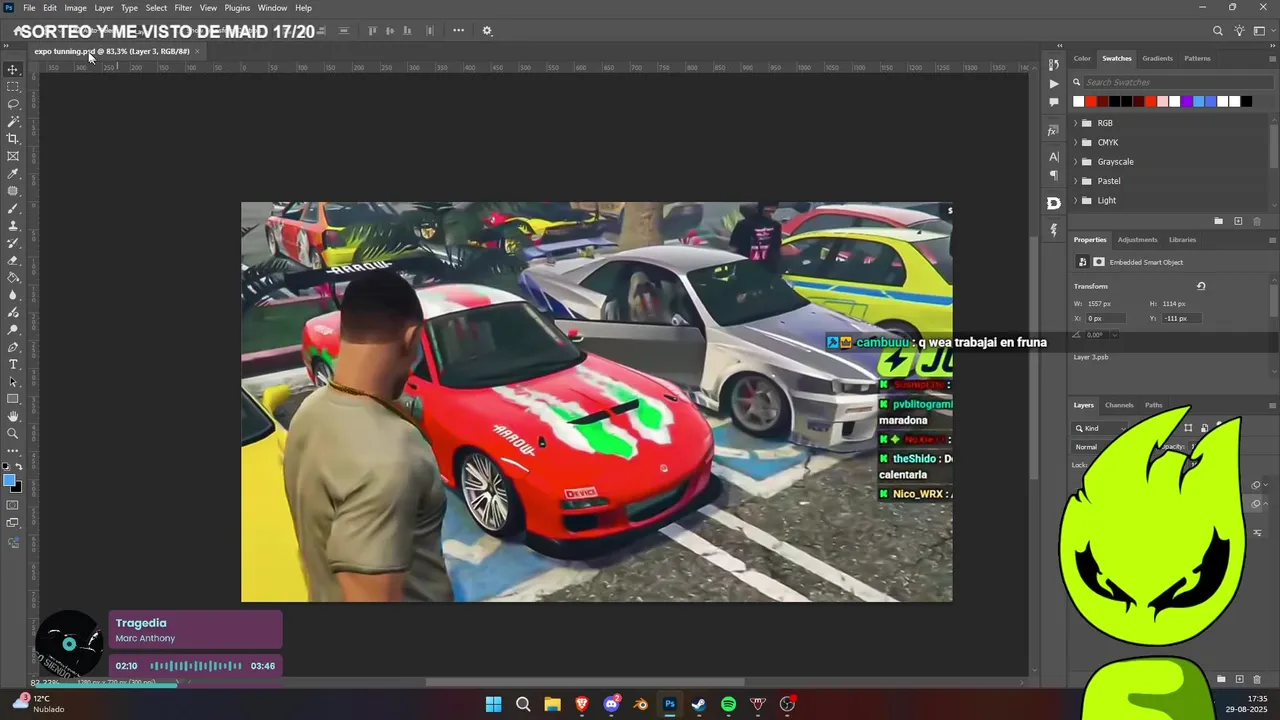
Task: Select the Clone Stamp tool
Action: coord(13,226)
